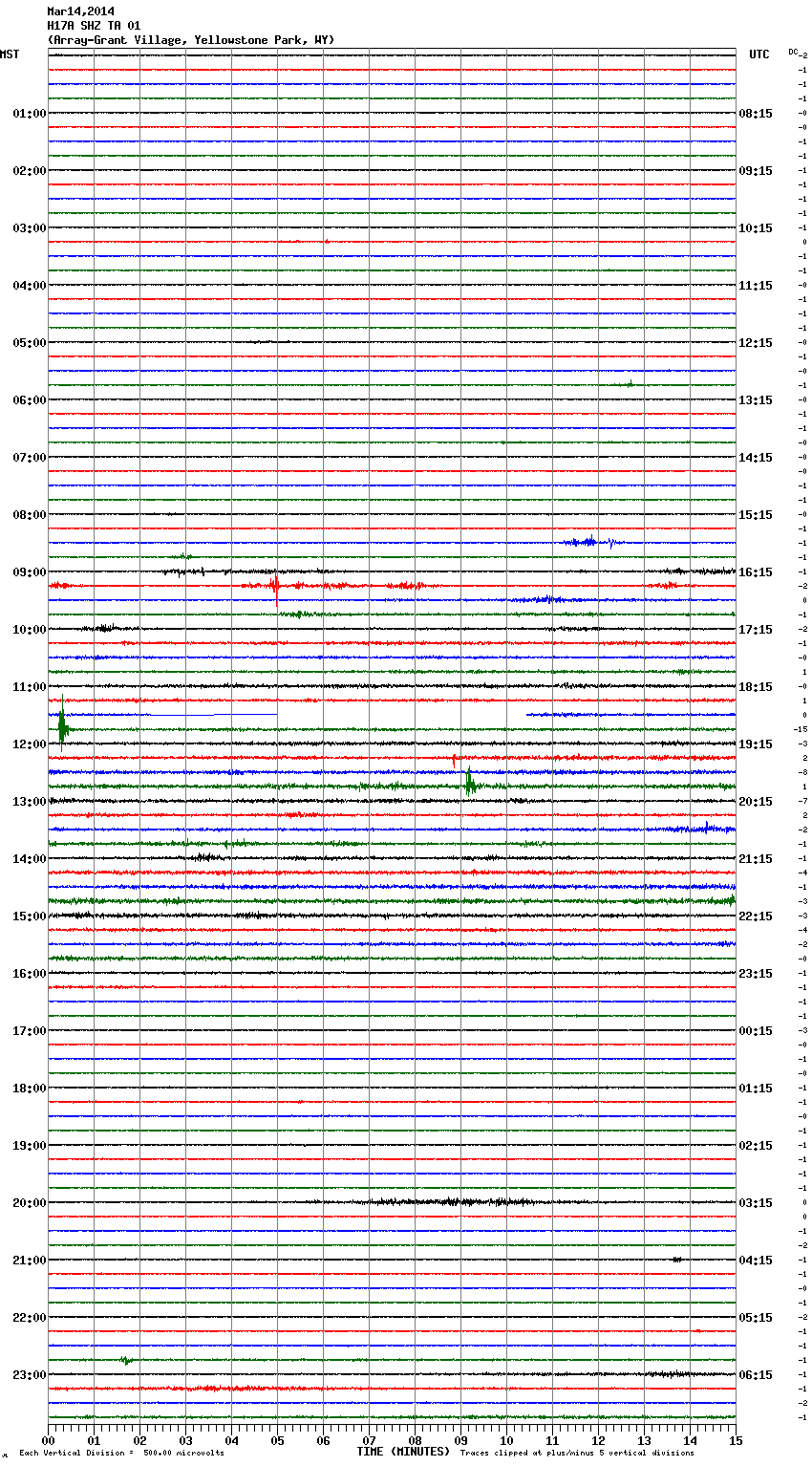The width and height of the screenshot is (812, 1466).
Task: Select the 09:00 MST time label
Action: pos(30,572)
